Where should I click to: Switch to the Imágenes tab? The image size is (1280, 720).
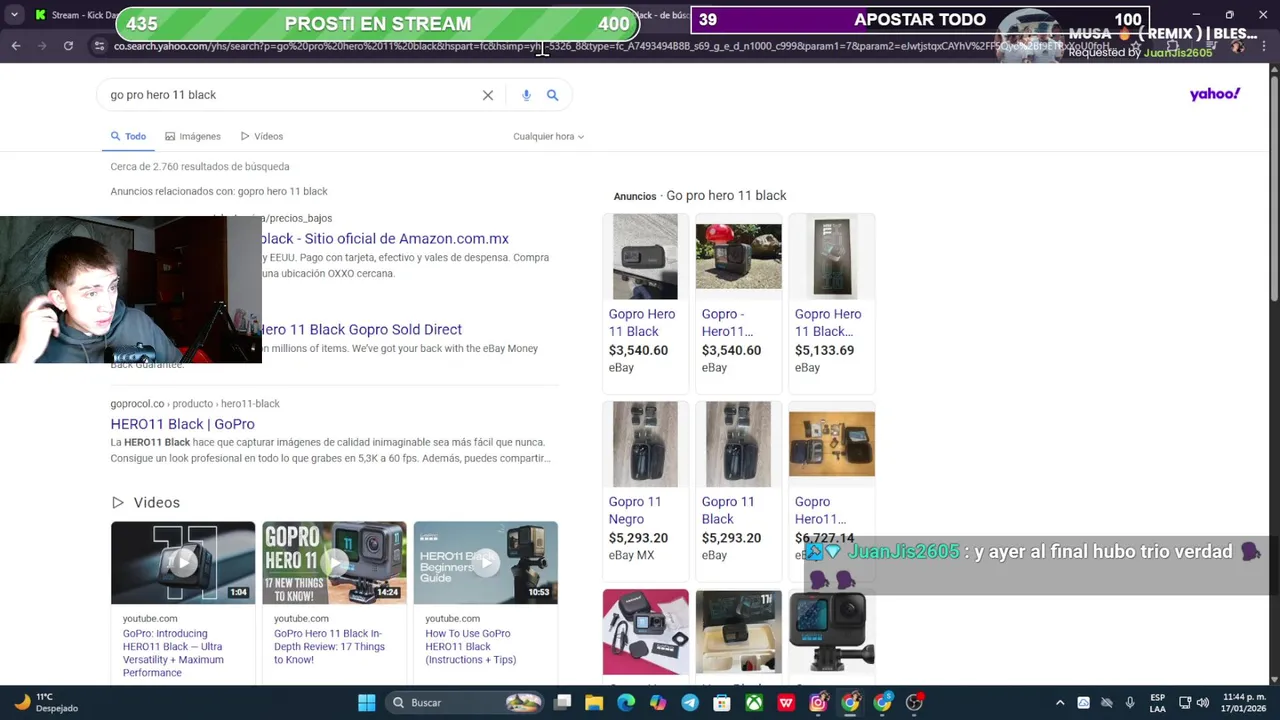193,136
